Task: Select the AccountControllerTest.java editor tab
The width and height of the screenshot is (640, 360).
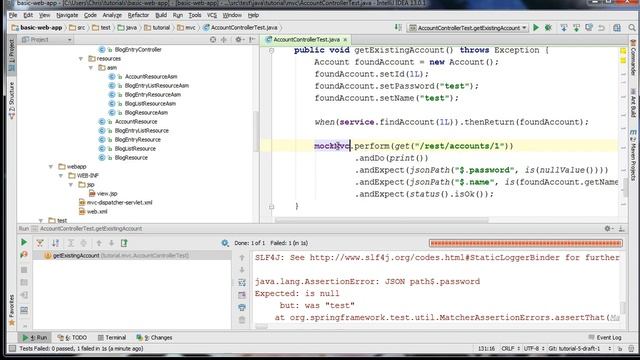Action: (x=306, y=40)
